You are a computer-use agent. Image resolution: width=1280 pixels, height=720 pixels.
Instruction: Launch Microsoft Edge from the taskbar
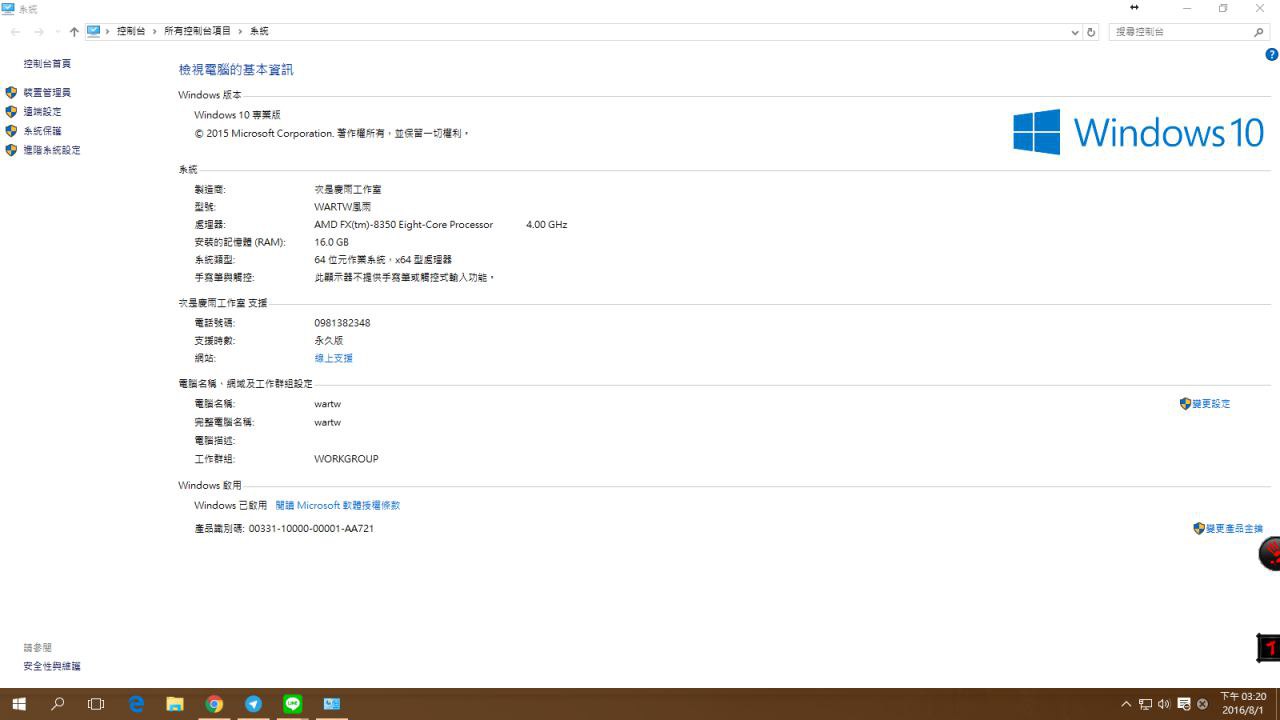[136, 704]
